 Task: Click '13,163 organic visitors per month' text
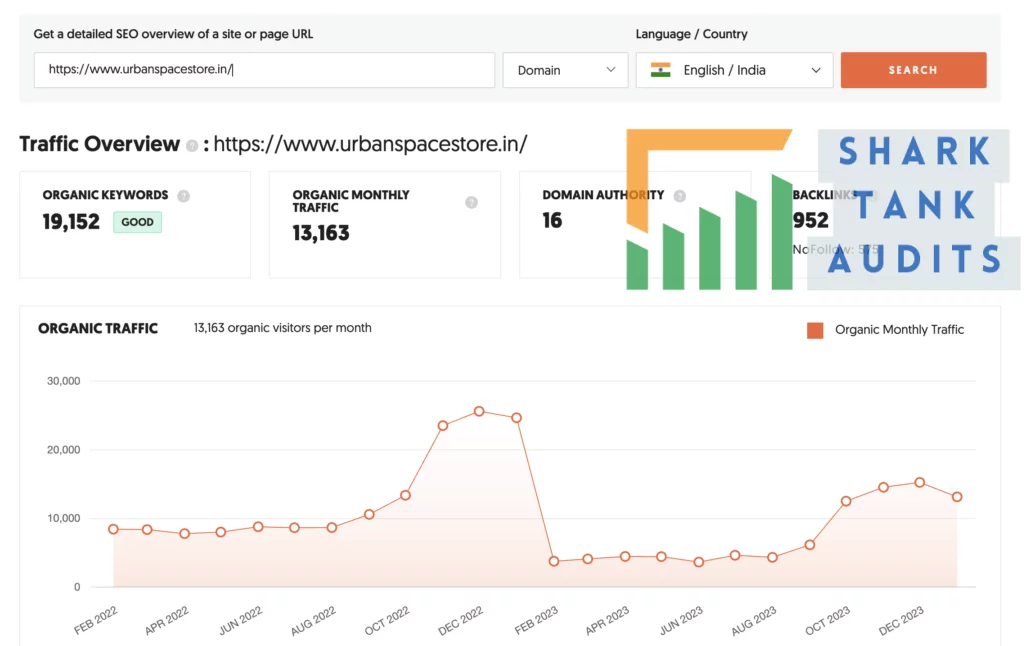click(x=282, y=328)
